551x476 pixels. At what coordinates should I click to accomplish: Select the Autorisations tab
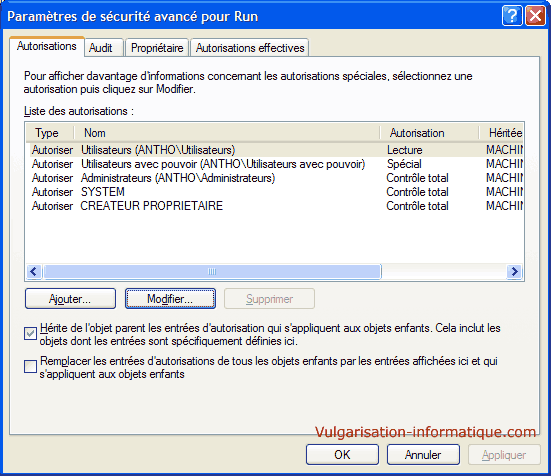(47, 46)
